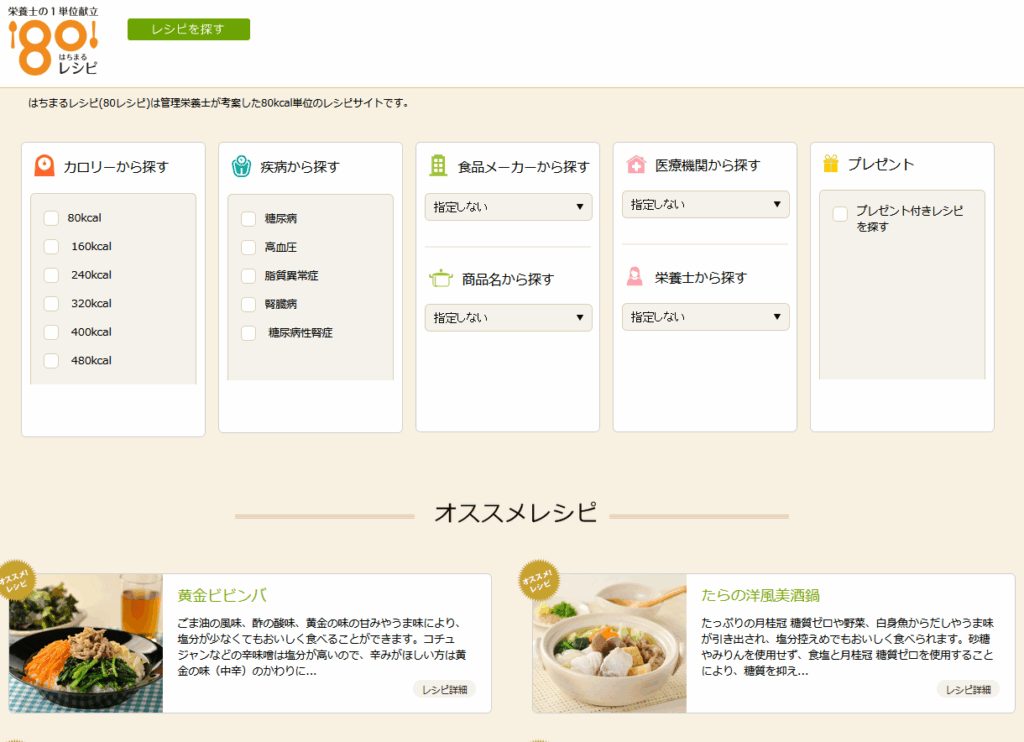Click the nutritionist person icon
Viewport: 1024px width, 742px height.
pyautogui.click(x=635, y=277)
